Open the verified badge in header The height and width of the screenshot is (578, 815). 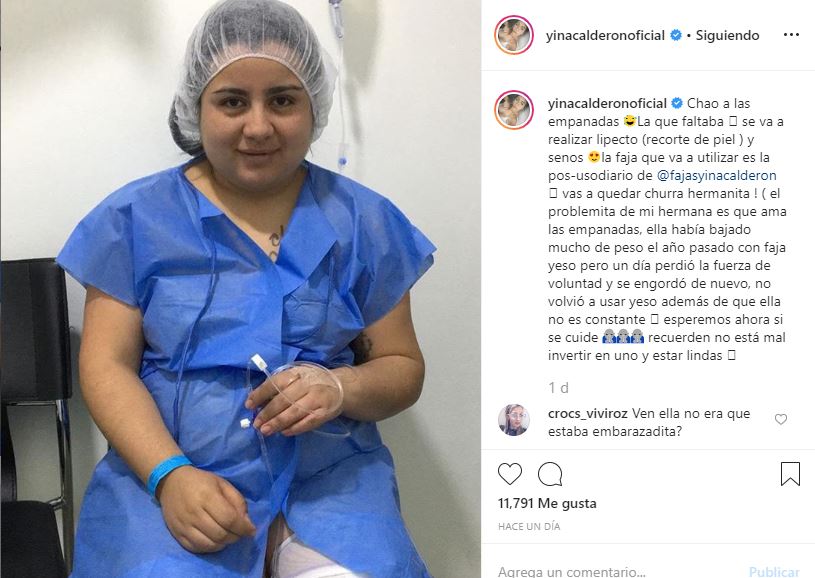pos(676,35)
